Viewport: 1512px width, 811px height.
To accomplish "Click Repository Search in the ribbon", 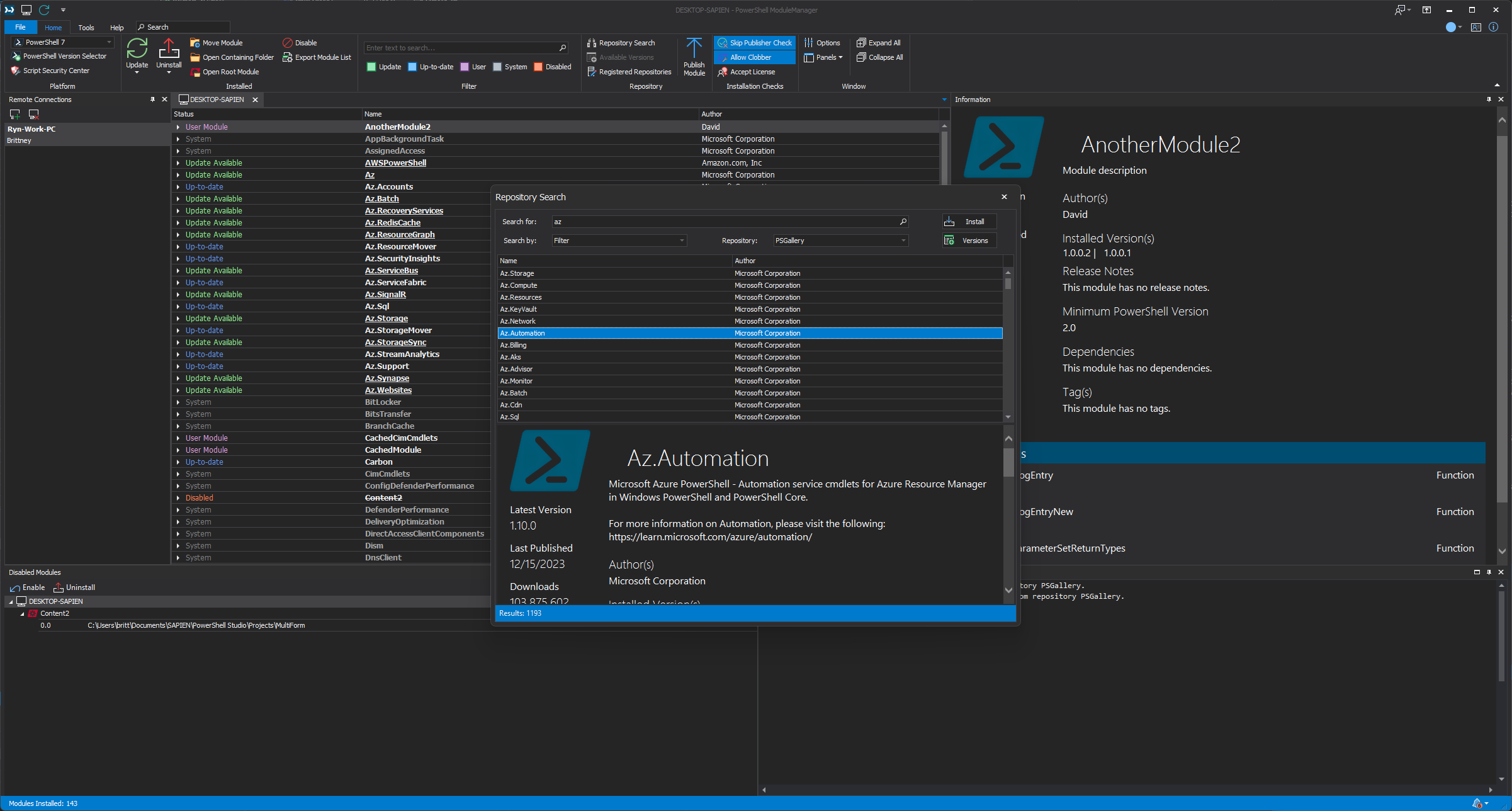I will (x=621, y=43).
